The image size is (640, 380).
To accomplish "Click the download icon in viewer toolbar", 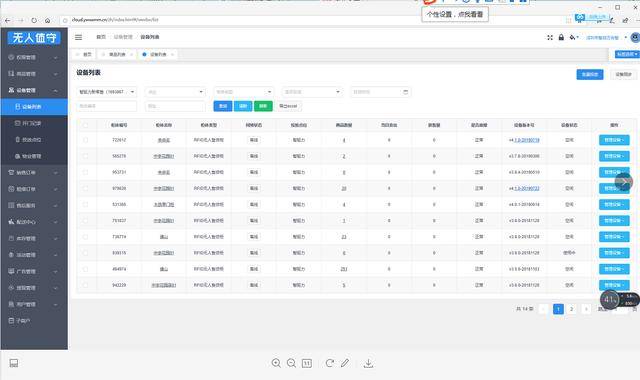I will point(368,363).
